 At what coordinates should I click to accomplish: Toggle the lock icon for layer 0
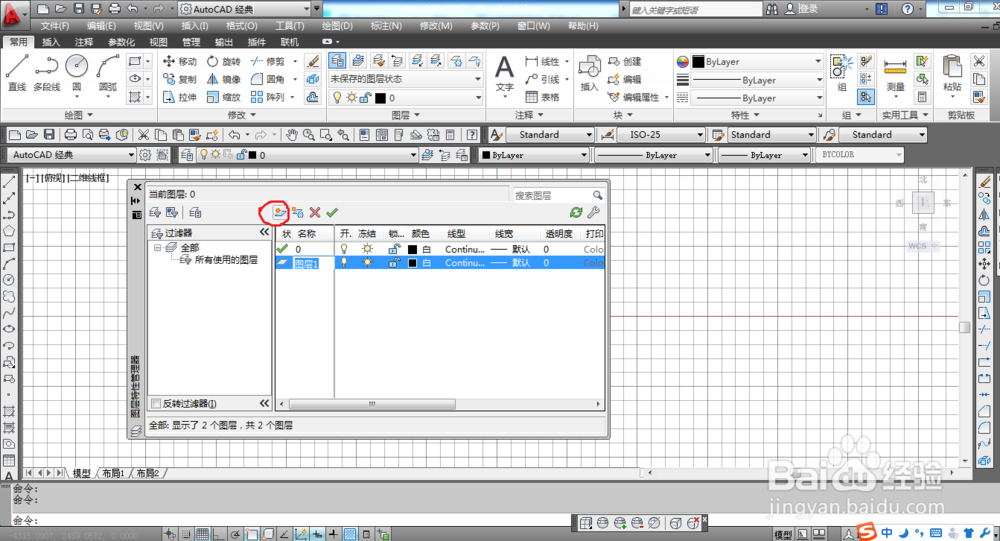394,249
